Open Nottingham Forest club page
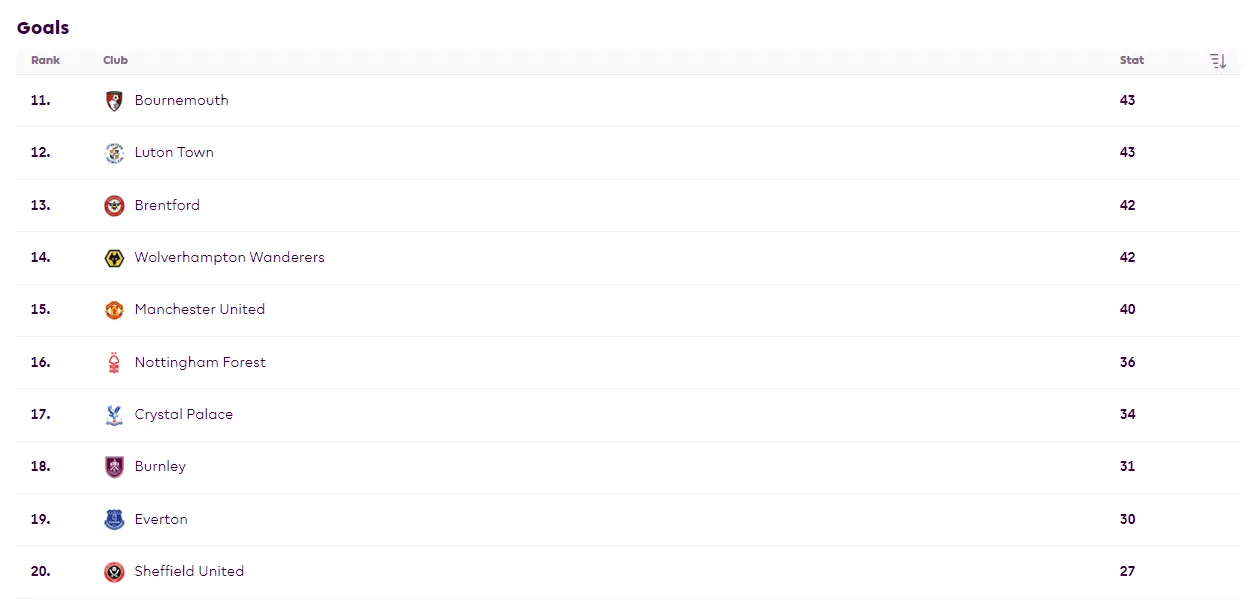Screen dimensions: 1253x615 [x=200, y=363]
